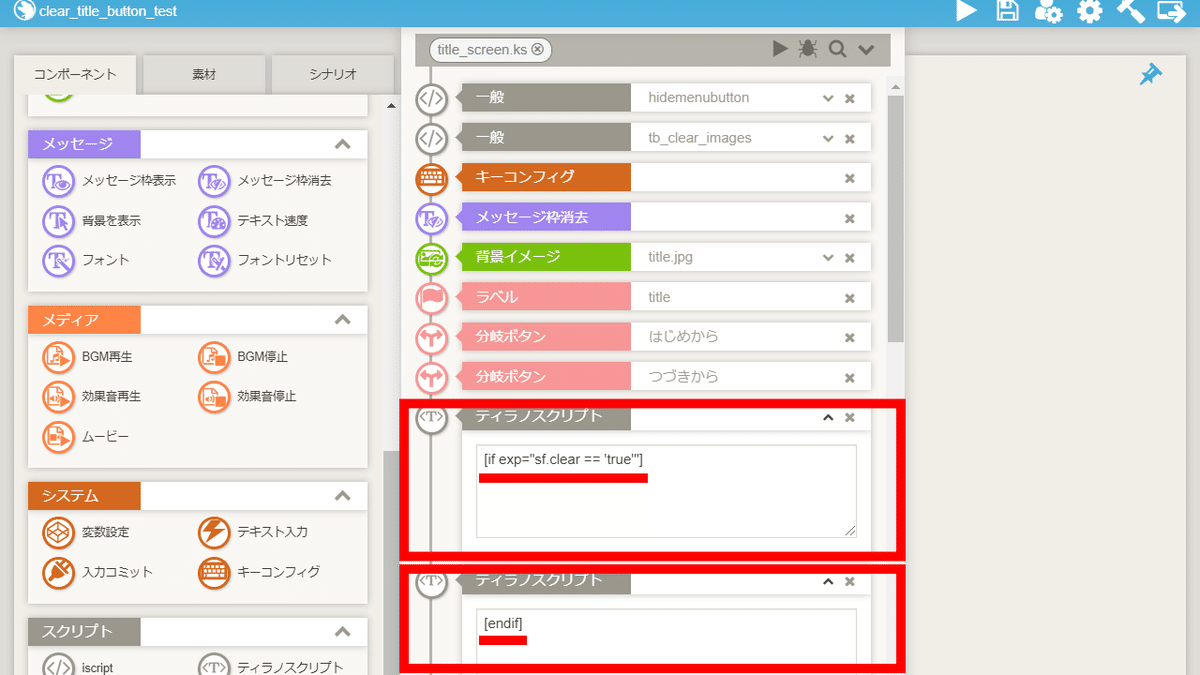The image size is (1200, 675).
Task: Switch to the シナリオ tab
Action: (331, 75)
